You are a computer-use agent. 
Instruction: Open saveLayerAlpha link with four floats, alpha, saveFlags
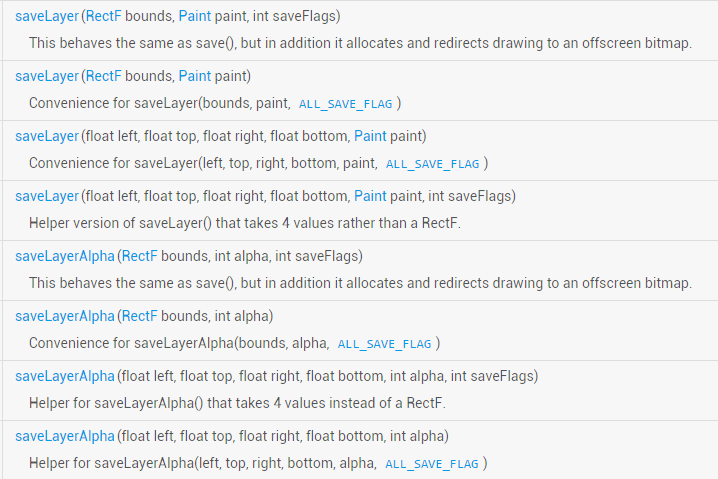click(x=65, y=376)
